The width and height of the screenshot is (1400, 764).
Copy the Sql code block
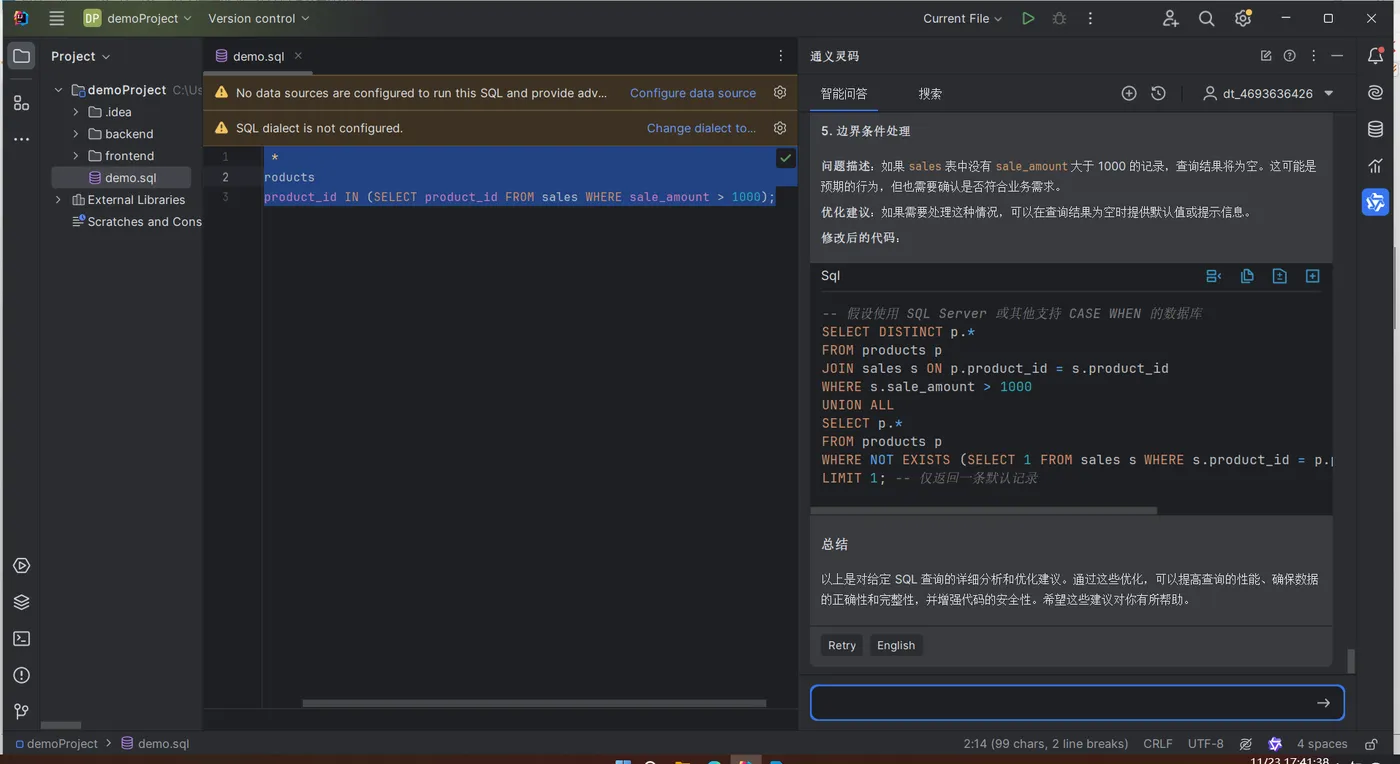tap(1247, 276)
